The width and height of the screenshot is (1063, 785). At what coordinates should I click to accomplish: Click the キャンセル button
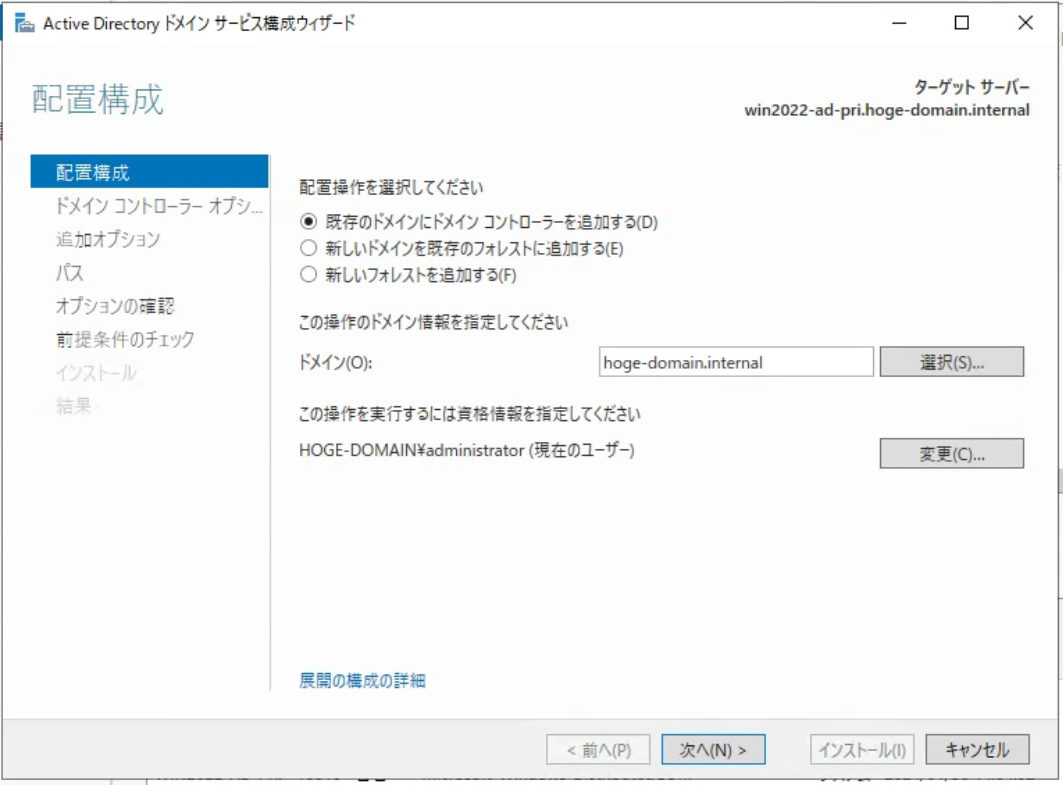[977, 749]
